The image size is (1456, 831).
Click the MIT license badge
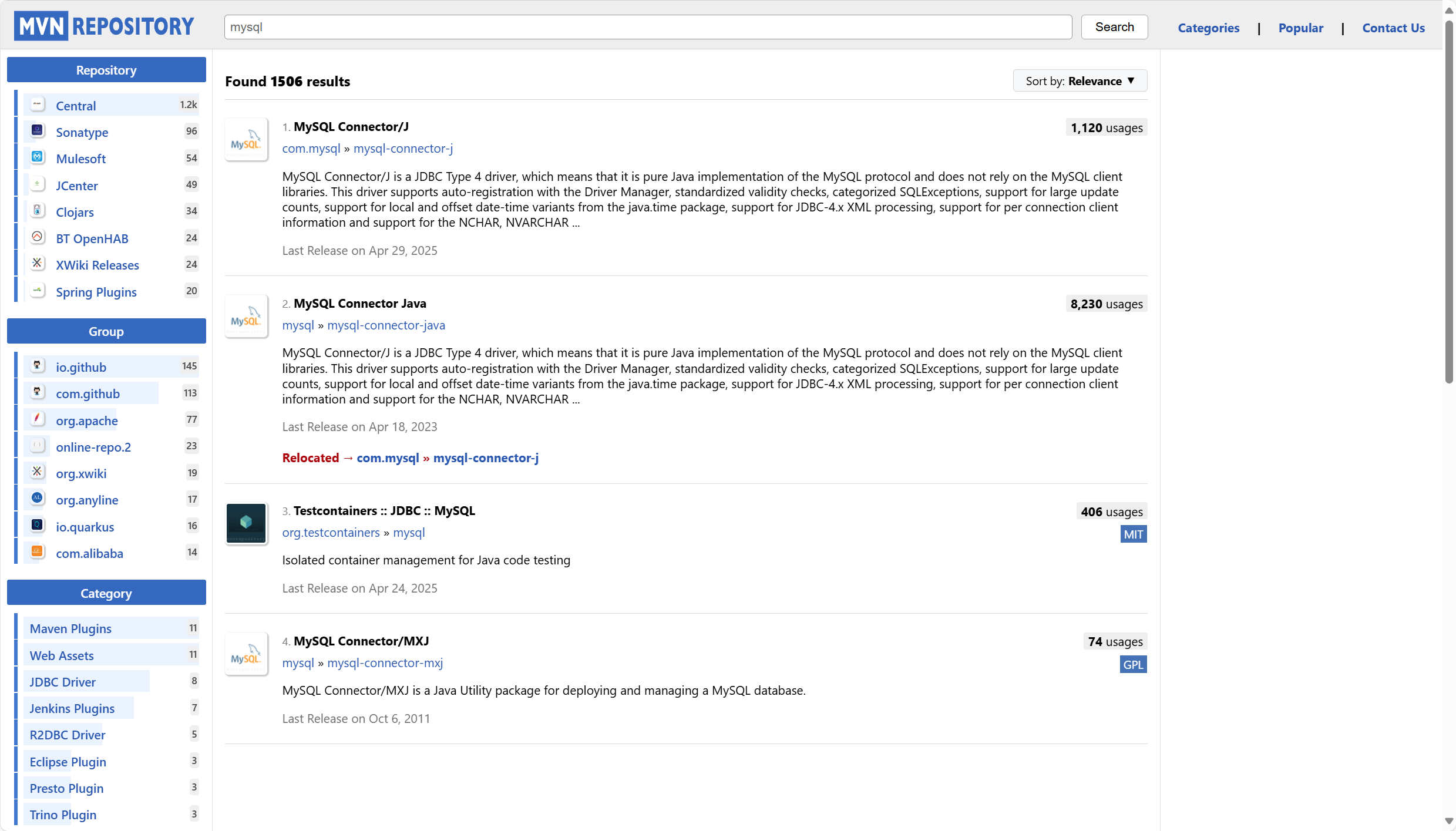coord(1133,534)
